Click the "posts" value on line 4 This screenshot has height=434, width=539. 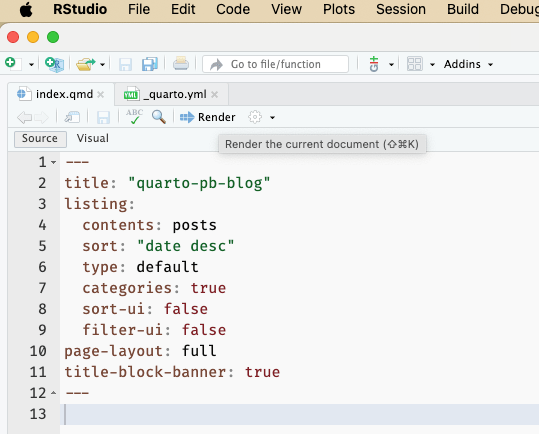coord(195,225)
